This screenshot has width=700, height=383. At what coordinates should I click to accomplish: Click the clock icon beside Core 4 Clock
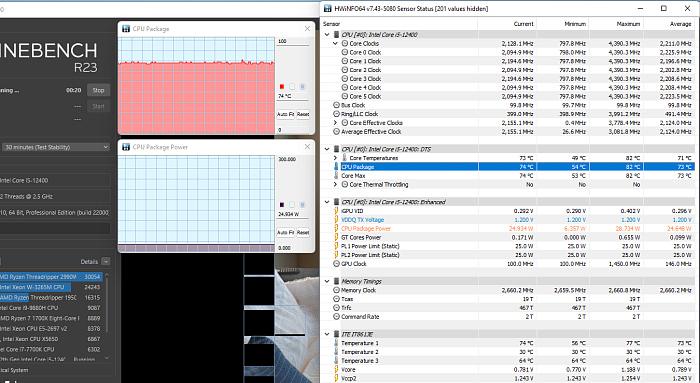click(x=345, y=87)
